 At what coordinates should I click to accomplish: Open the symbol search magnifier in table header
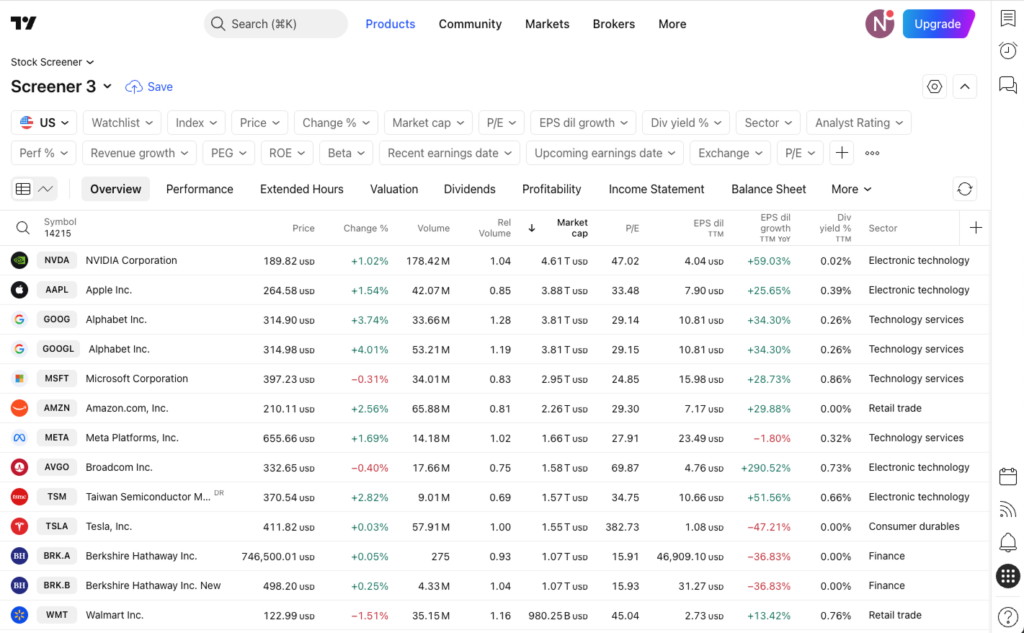tap(22, 227)
